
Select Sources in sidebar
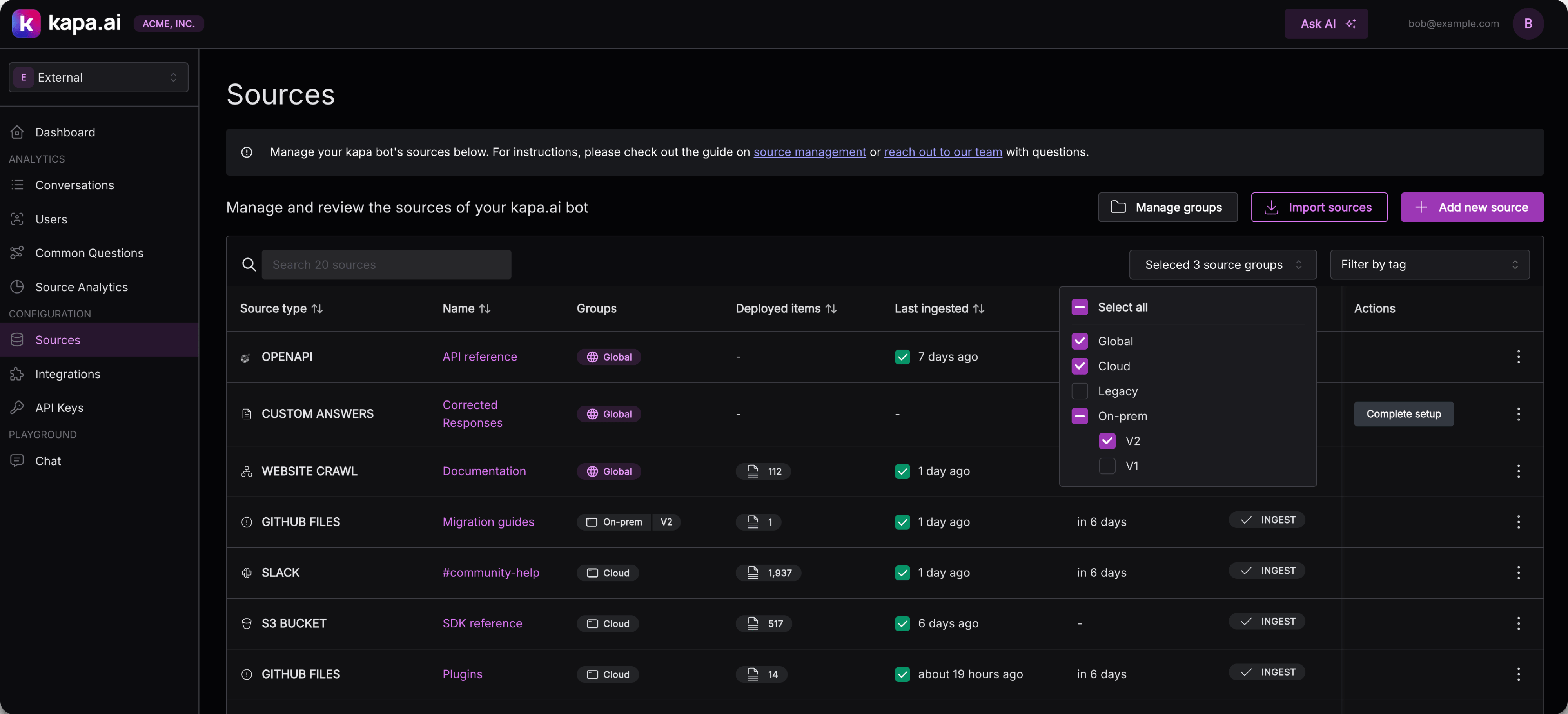coord(99,340)
